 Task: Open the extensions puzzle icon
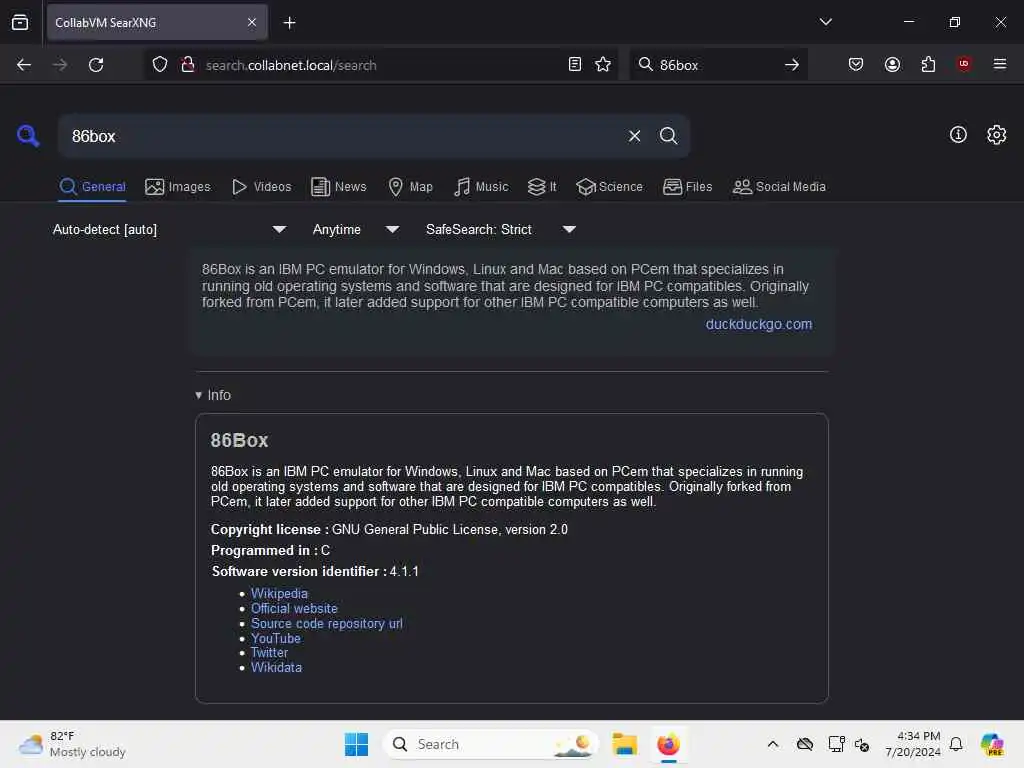[x=928, y=64]
